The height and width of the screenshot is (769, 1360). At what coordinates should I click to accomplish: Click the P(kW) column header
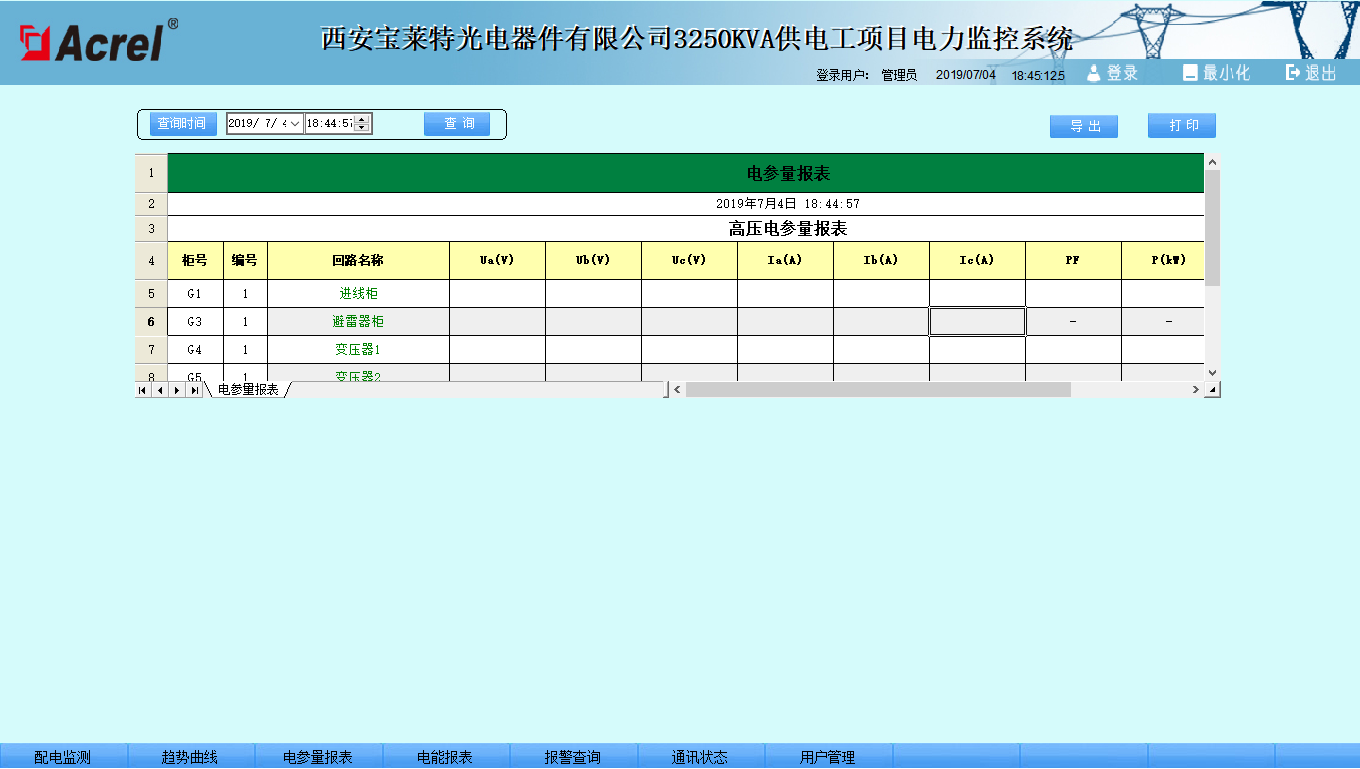(1163, 260)
